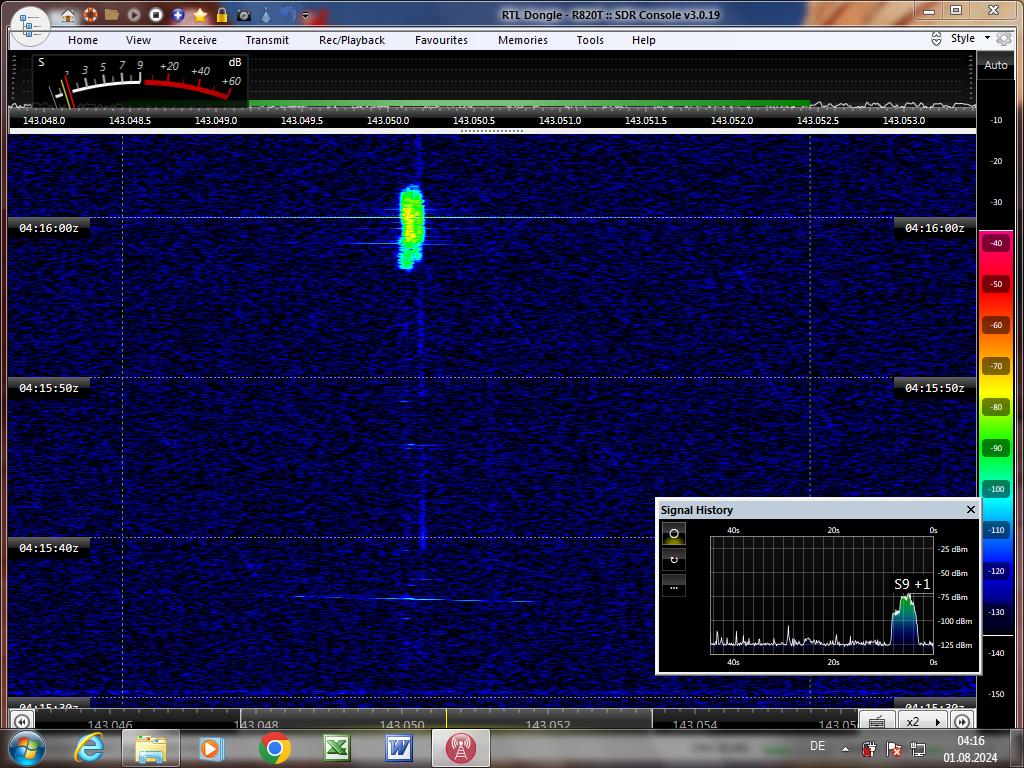Open the media player taskbar icon
Image resolution: width=1024 pixels, height=768 pixels.
pyautogui.click(x=211, y=748)
